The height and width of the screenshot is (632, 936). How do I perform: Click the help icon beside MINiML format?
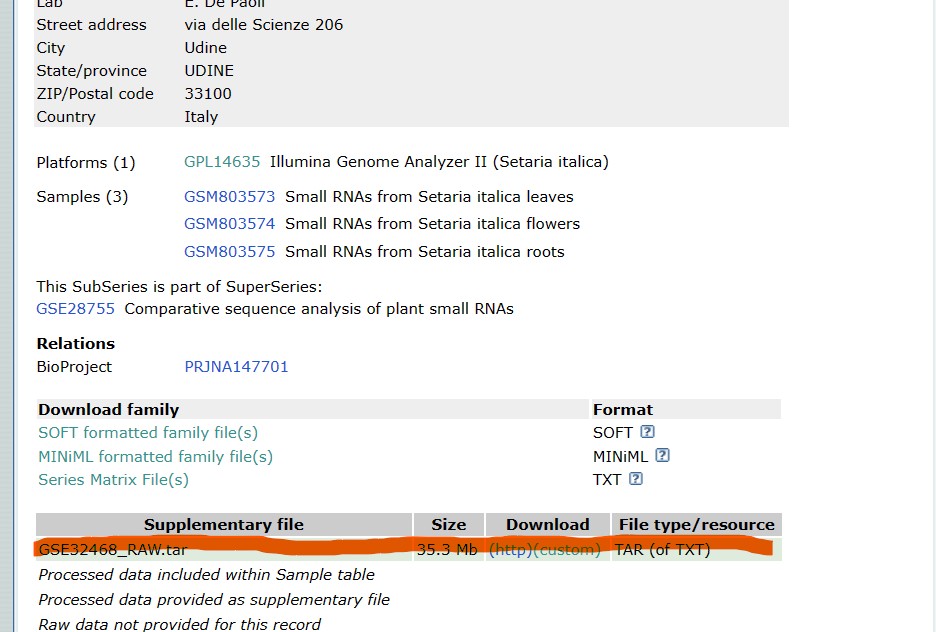[662, 456]
